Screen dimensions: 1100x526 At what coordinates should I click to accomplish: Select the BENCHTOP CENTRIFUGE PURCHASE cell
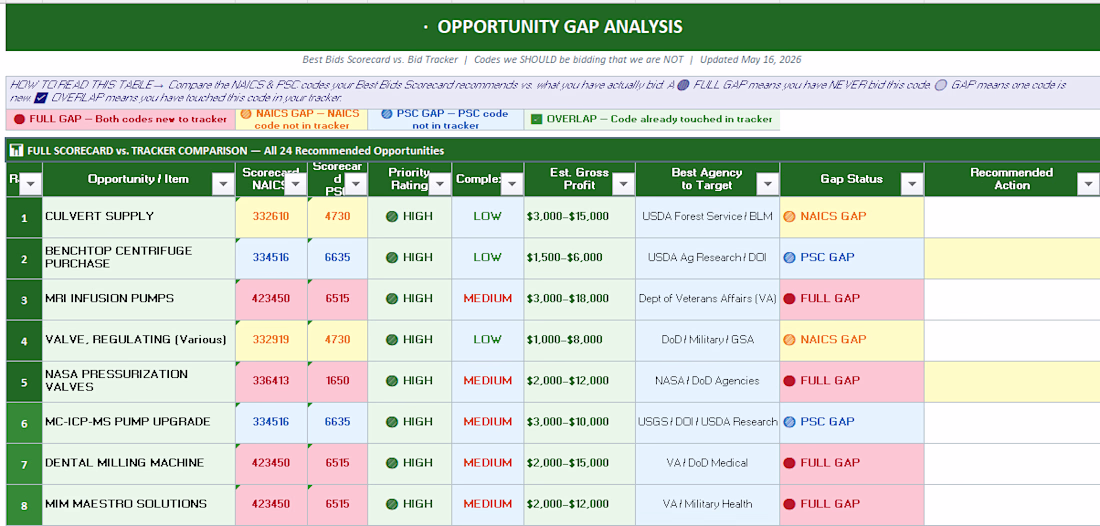[x=139, y=258]
